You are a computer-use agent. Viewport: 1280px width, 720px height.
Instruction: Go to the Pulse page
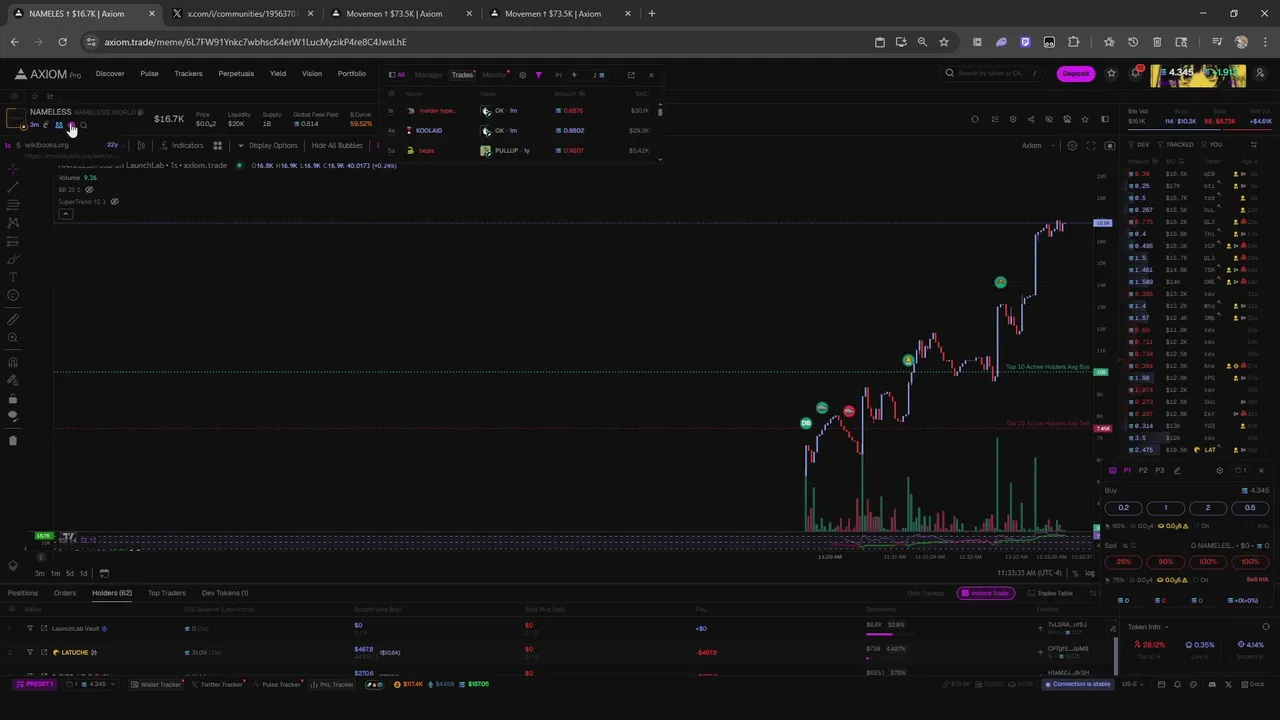[x=149, y=73]
